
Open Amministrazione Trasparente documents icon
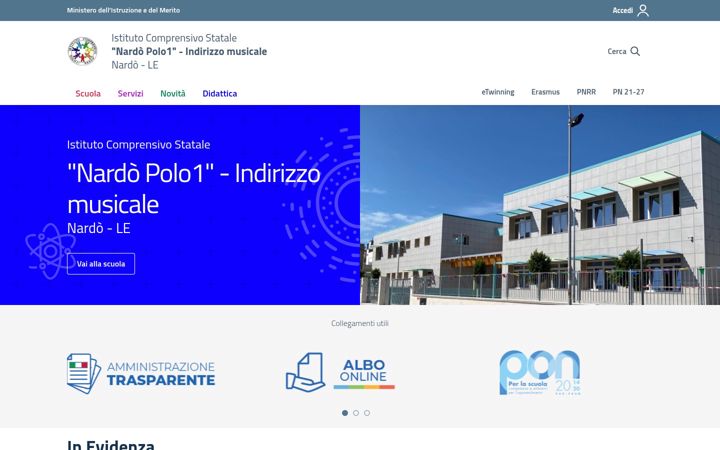tap(84, 373)
